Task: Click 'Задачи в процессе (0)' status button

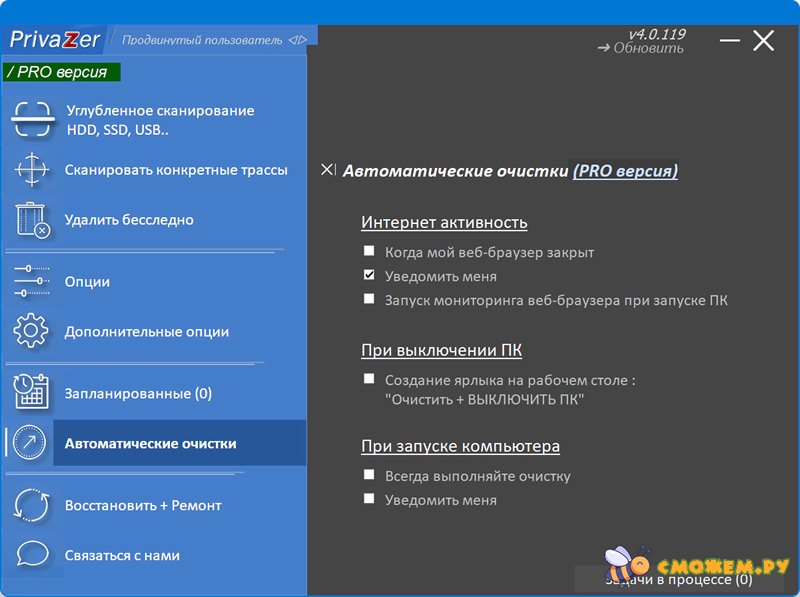Action: point(678,579)
